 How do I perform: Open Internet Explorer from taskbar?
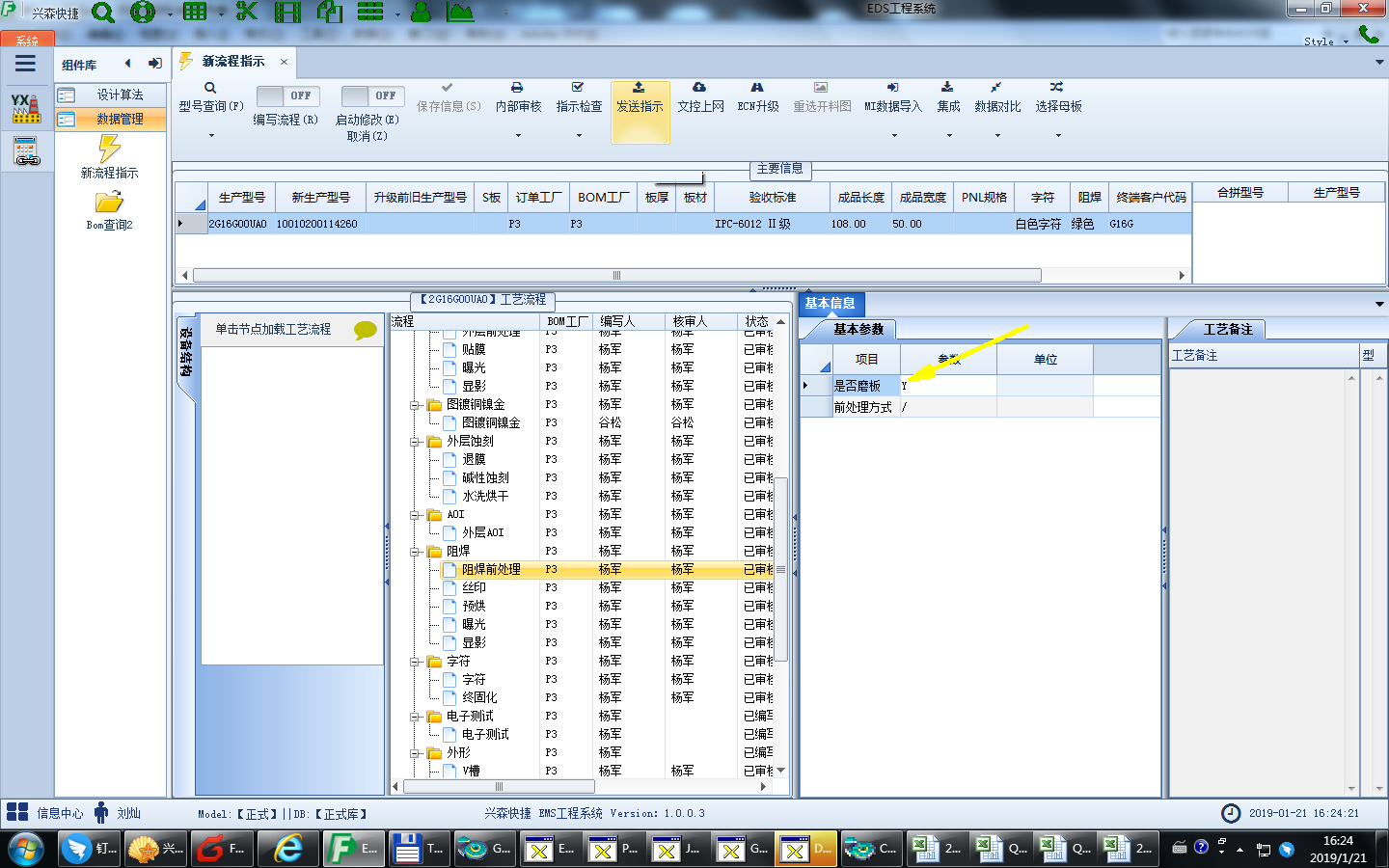coord(288,850)
